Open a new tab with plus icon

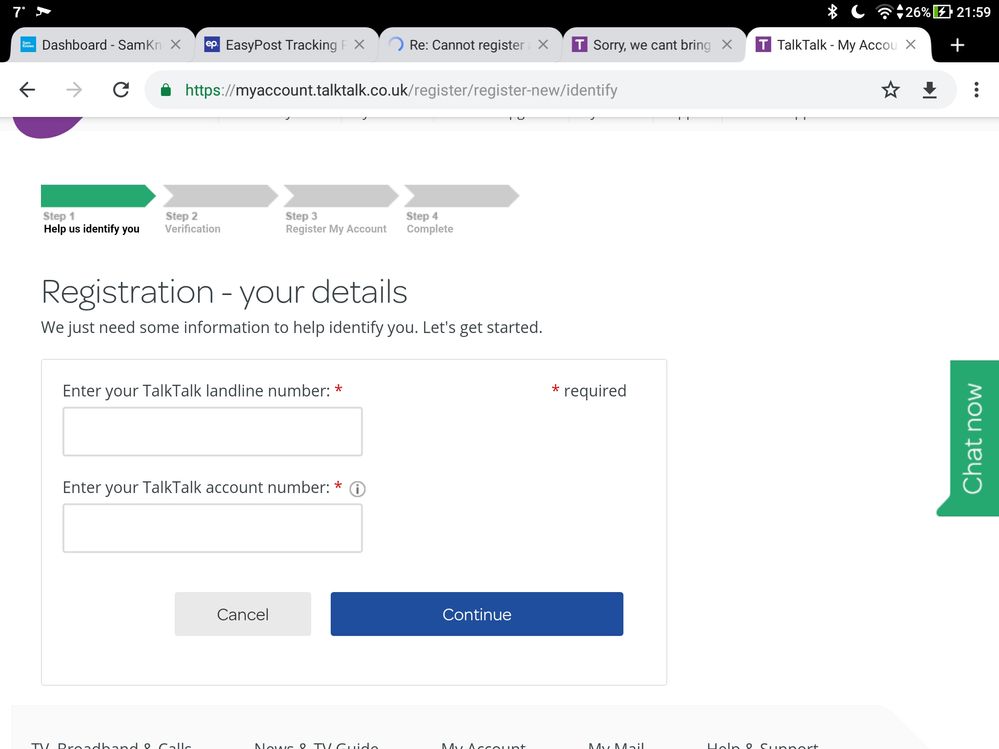click(957, 45)
